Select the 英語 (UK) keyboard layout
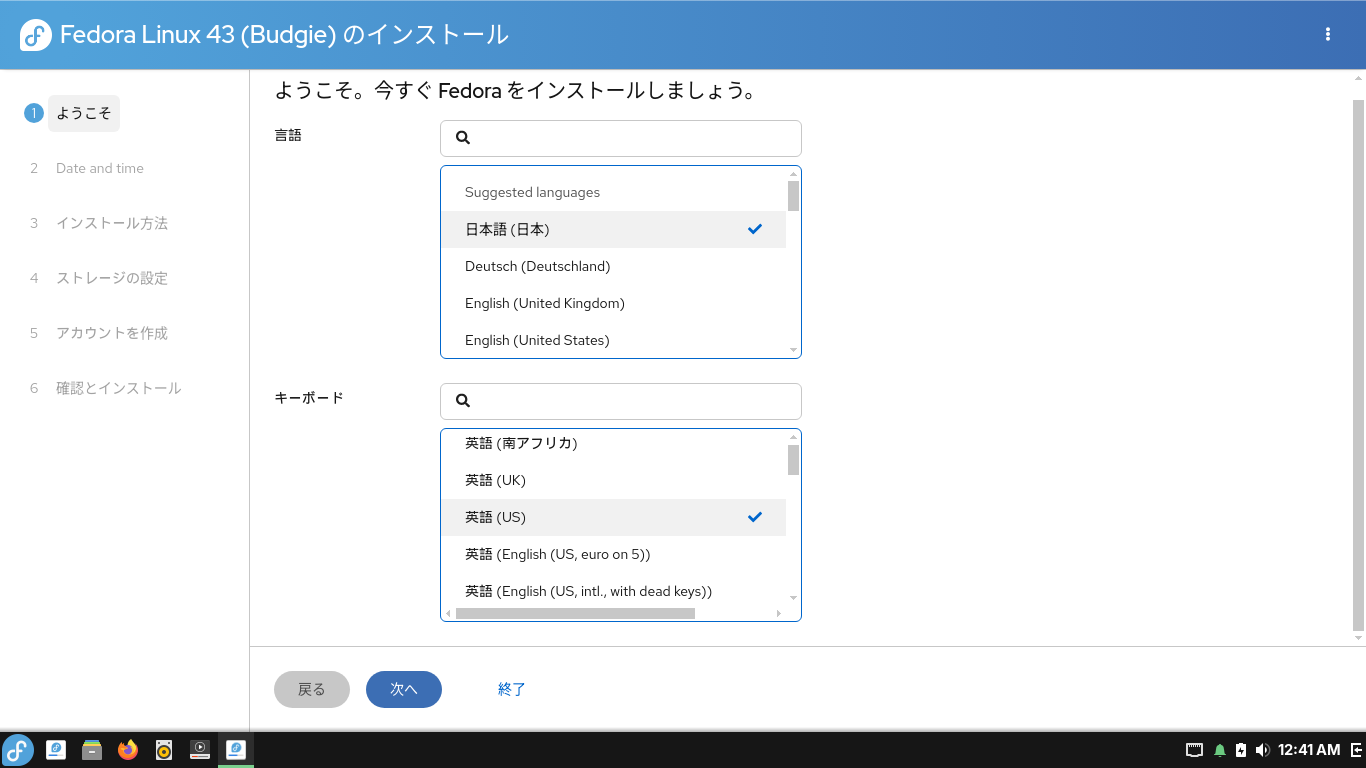 tap(614, 480)
